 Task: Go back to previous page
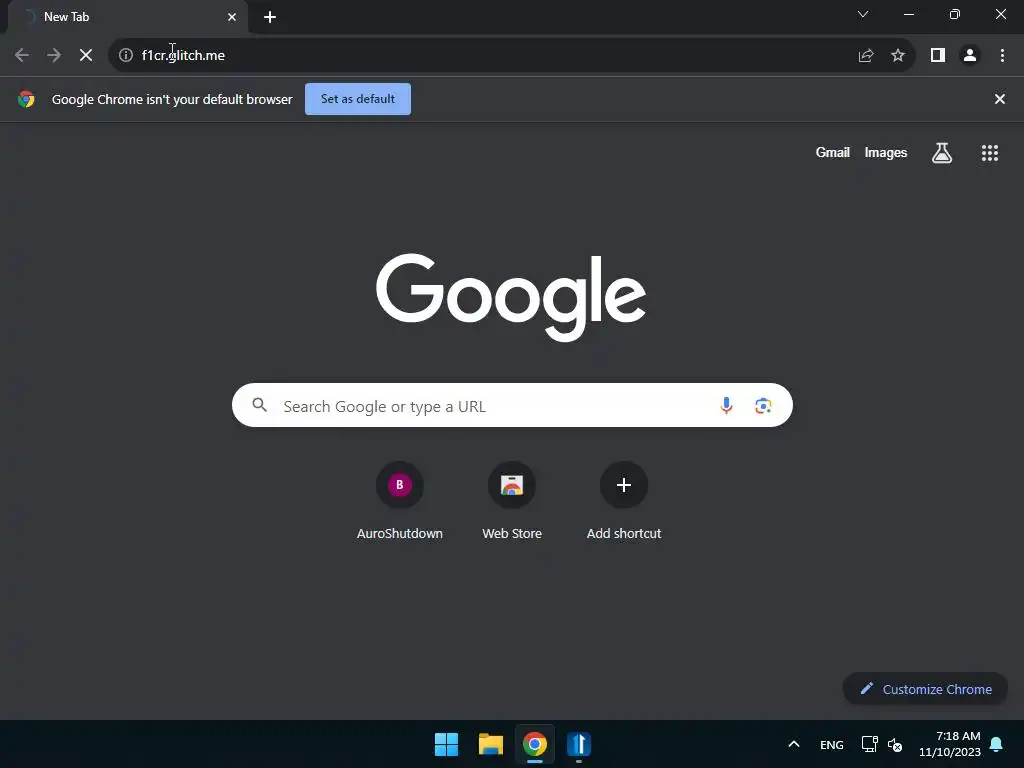tap(22, 56)
